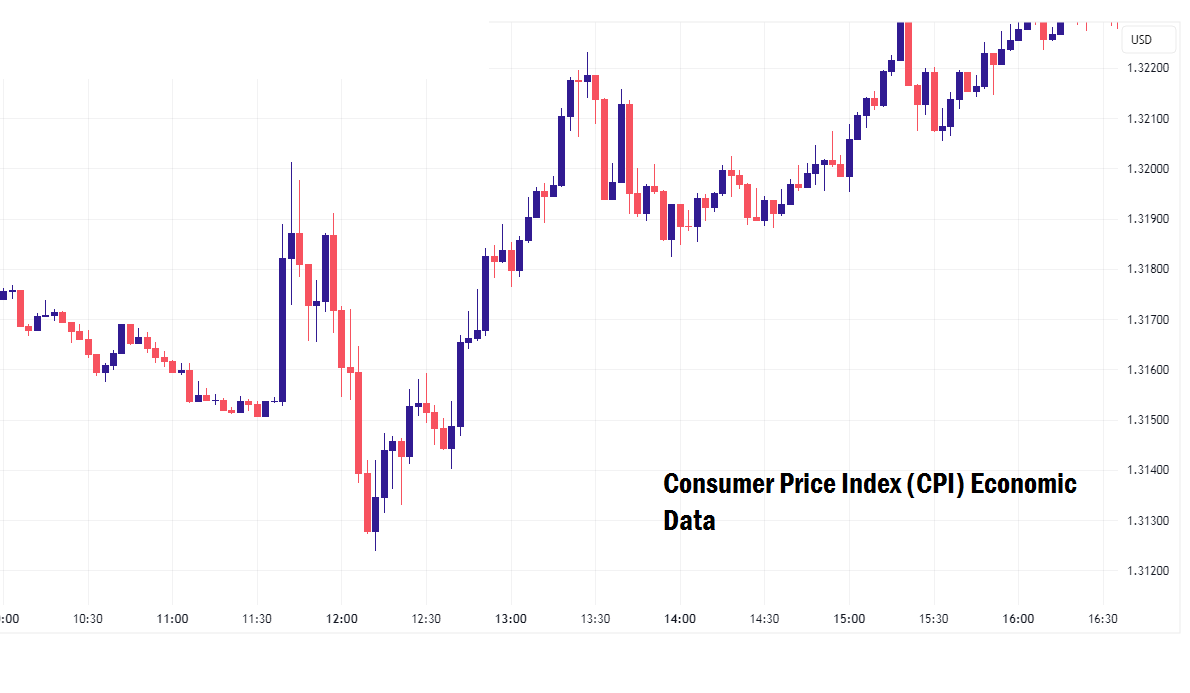Click the bold 14:00 time label
The image size is (1190, 693).
click(x=680, y=619)
